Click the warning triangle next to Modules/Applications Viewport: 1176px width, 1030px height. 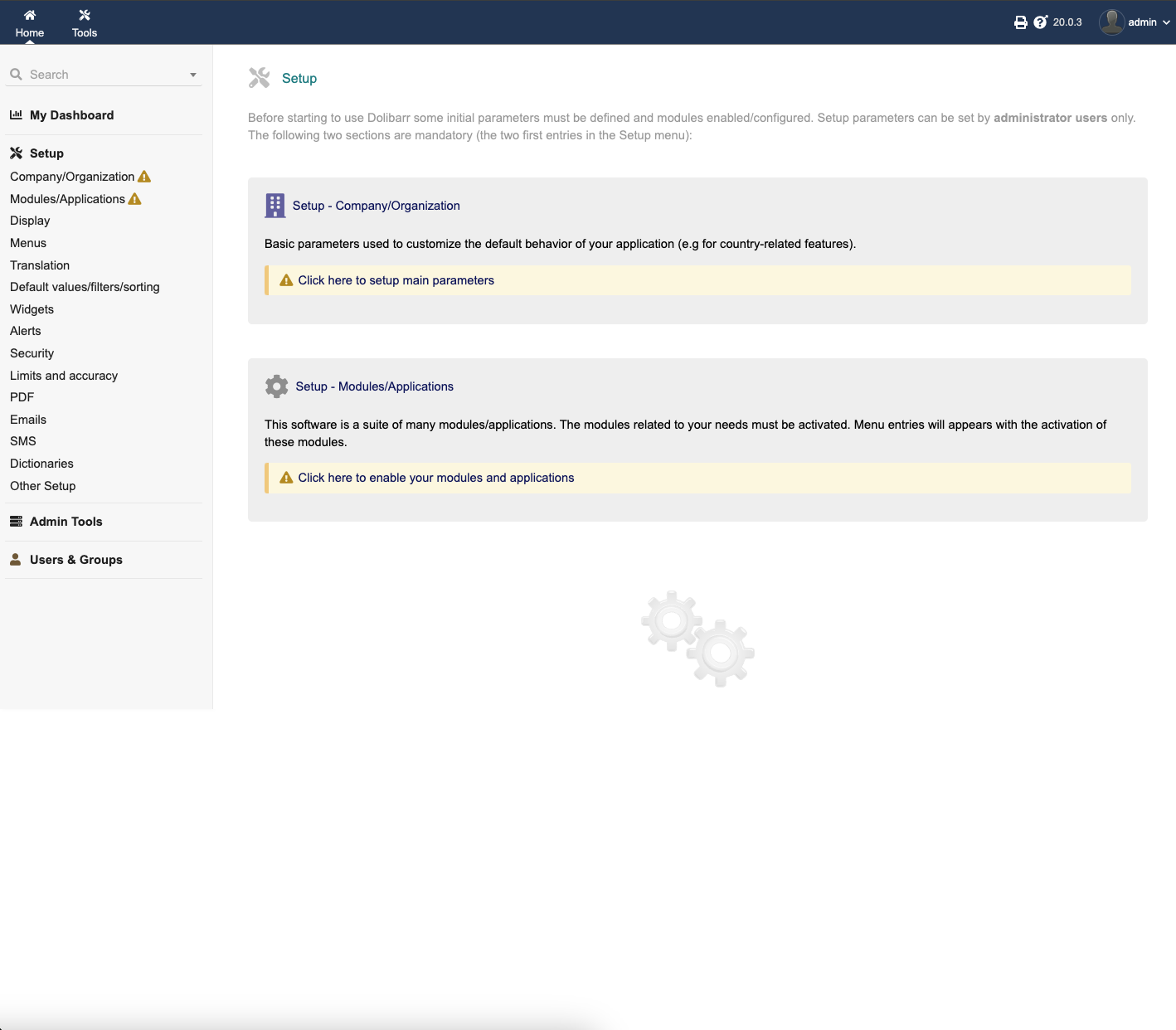(x=134, y=198)
